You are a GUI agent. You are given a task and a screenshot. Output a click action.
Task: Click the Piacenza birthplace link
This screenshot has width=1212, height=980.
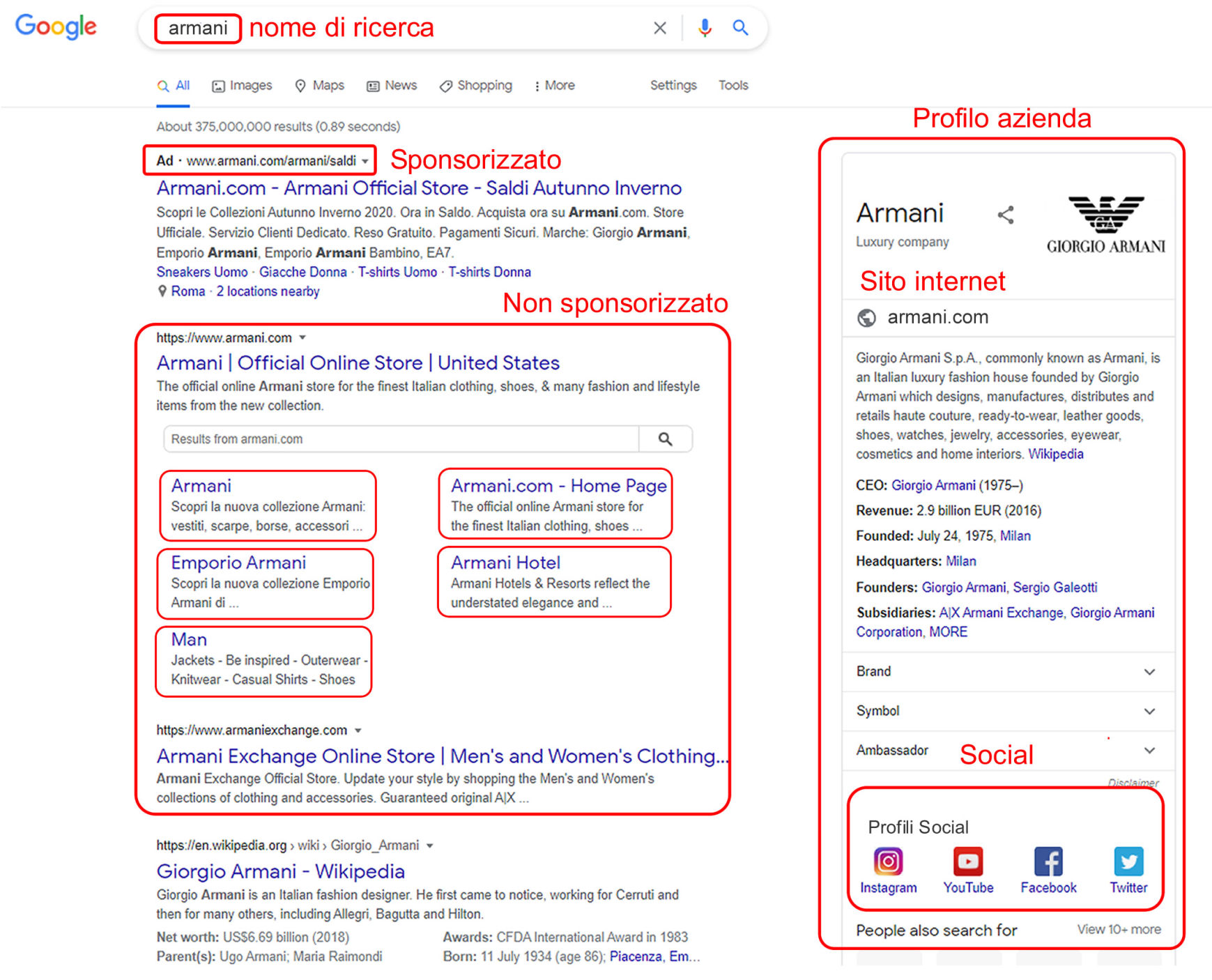tap(635, 956)
